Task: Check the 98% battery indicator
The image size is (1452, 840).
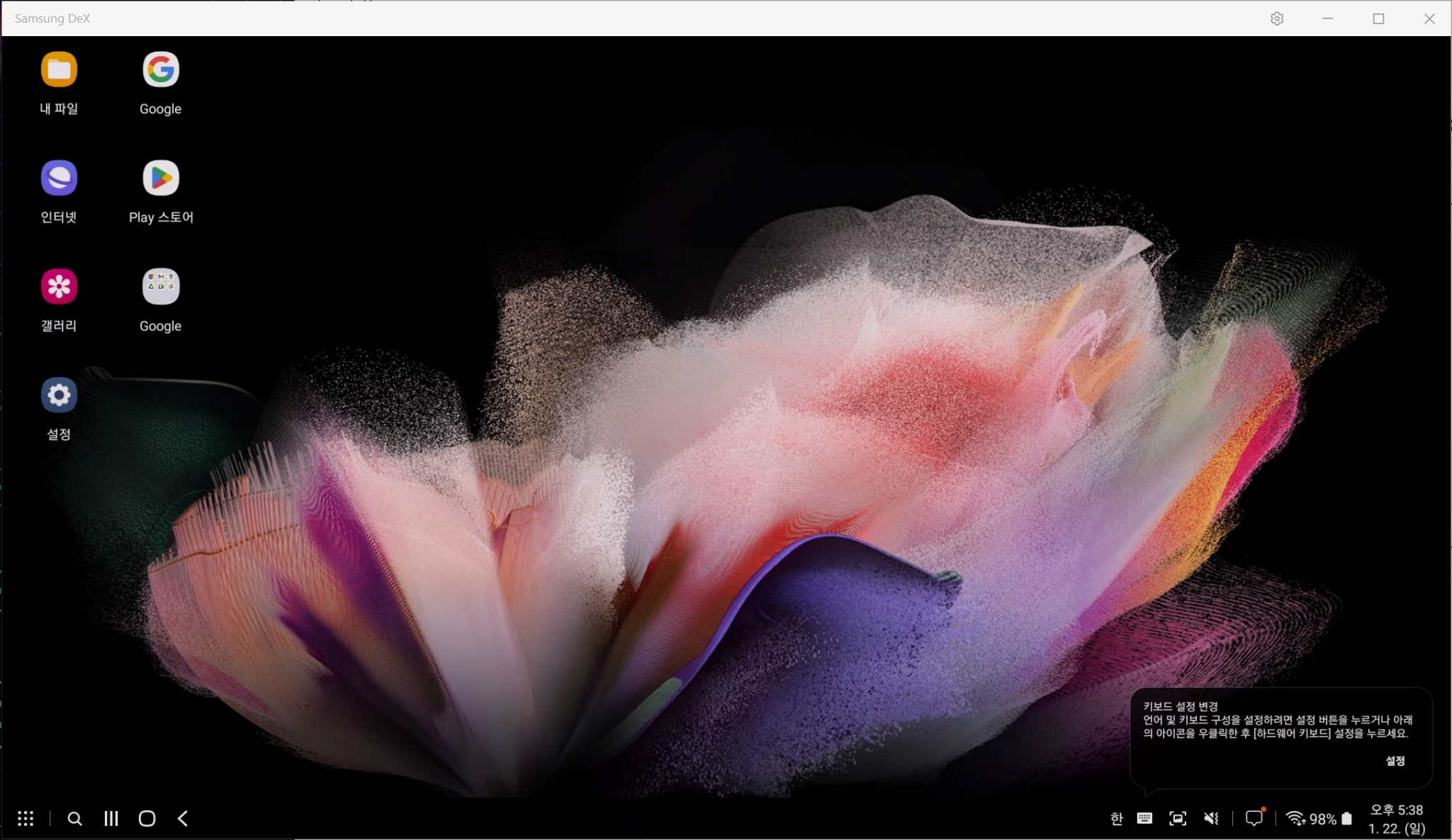Action: click(x=1331, y=819)
